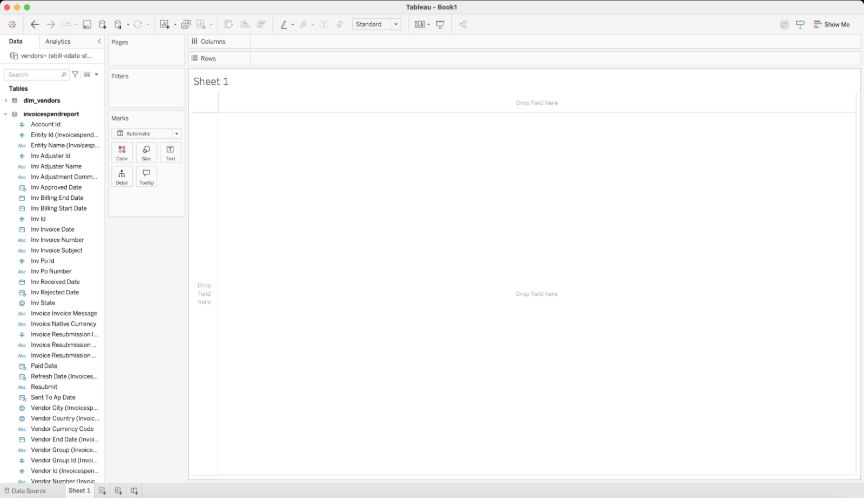Click the Size marks card

point(146,153)
